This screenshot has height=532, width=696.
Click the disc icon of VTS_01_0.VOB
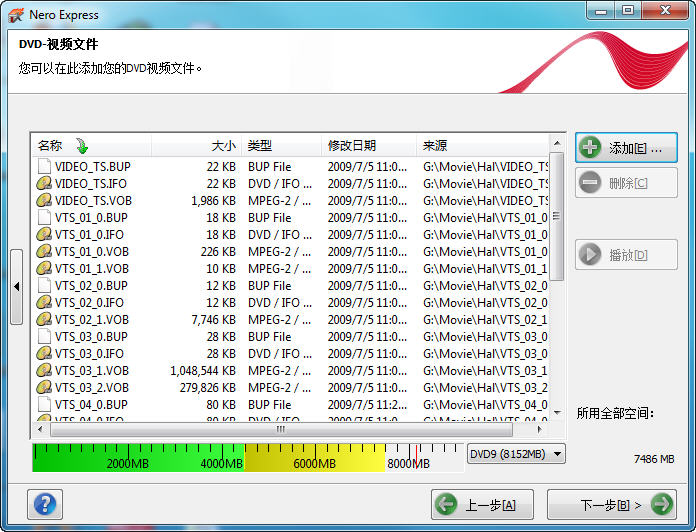(44, 251)
